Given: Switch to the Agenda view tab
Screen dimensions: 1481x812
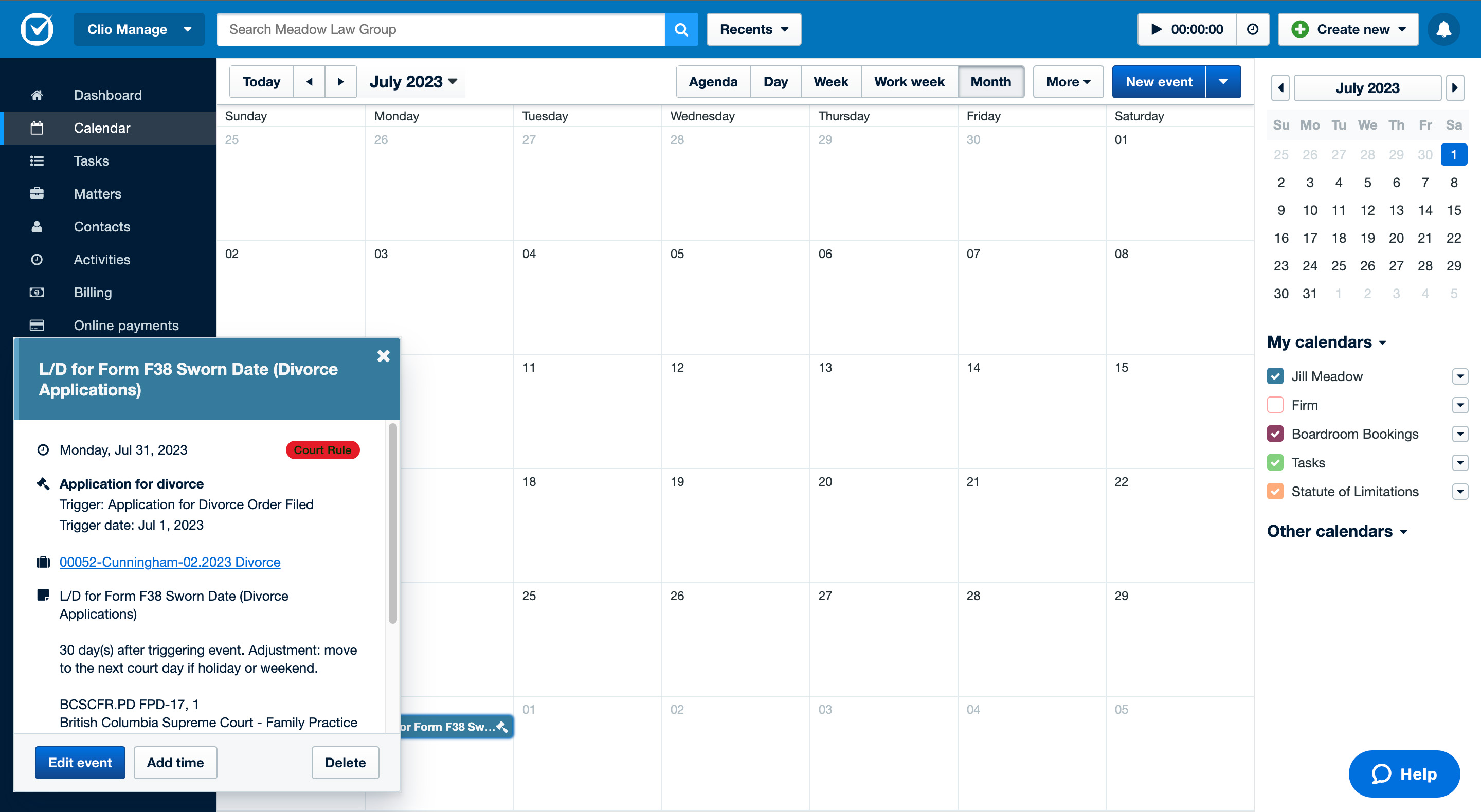Looking at the screenshot, I should [x=712, y=82].
